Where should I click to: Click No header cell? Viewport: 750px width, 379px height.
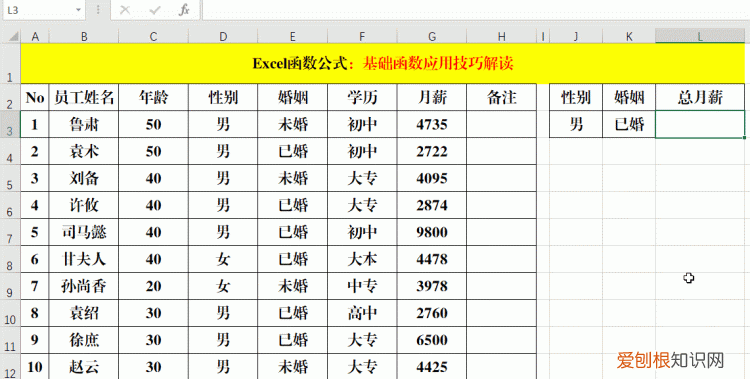[x=35, y=98]
